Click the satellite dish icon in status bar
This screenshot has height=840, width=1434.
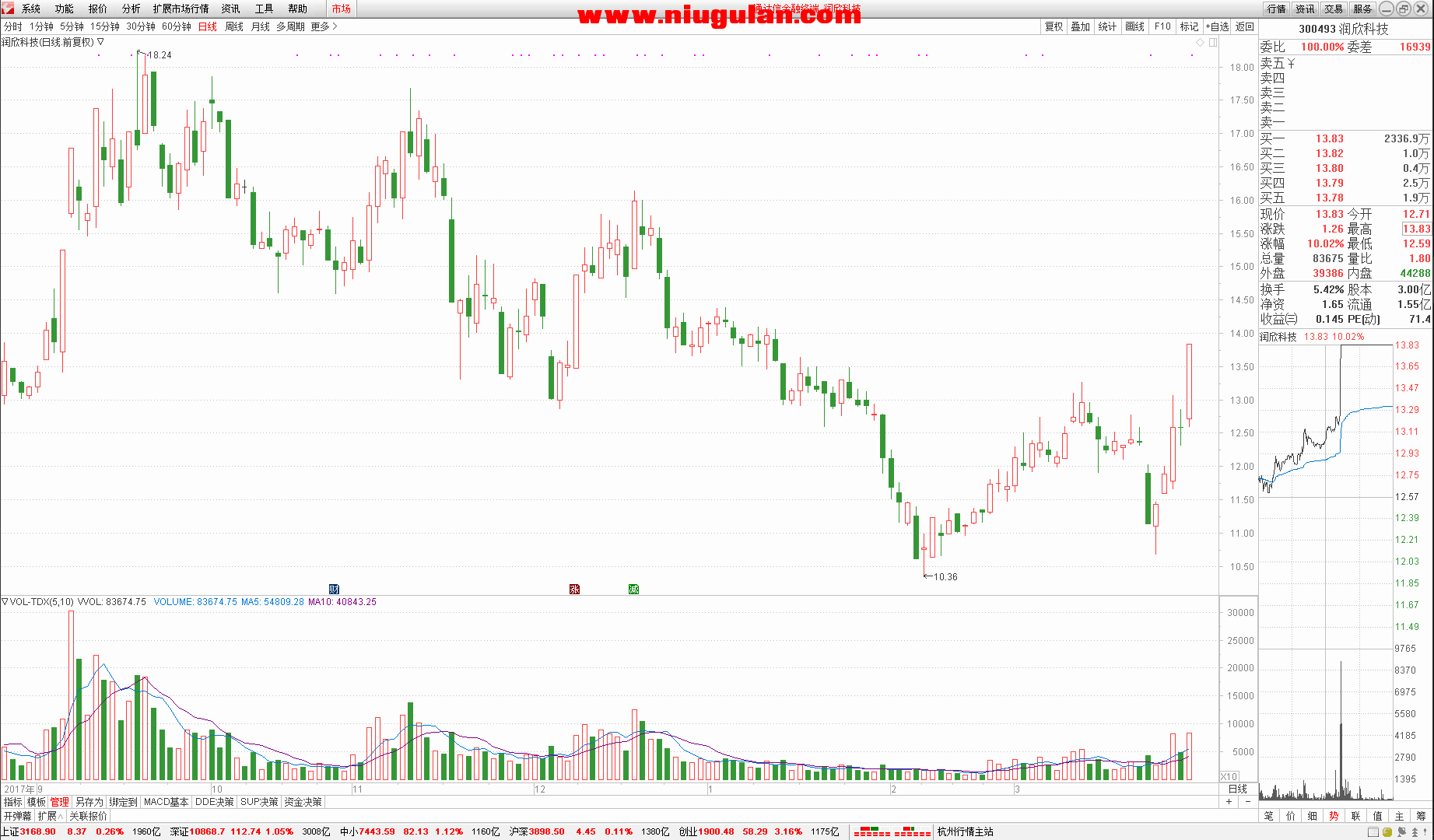coord(1401,832)
